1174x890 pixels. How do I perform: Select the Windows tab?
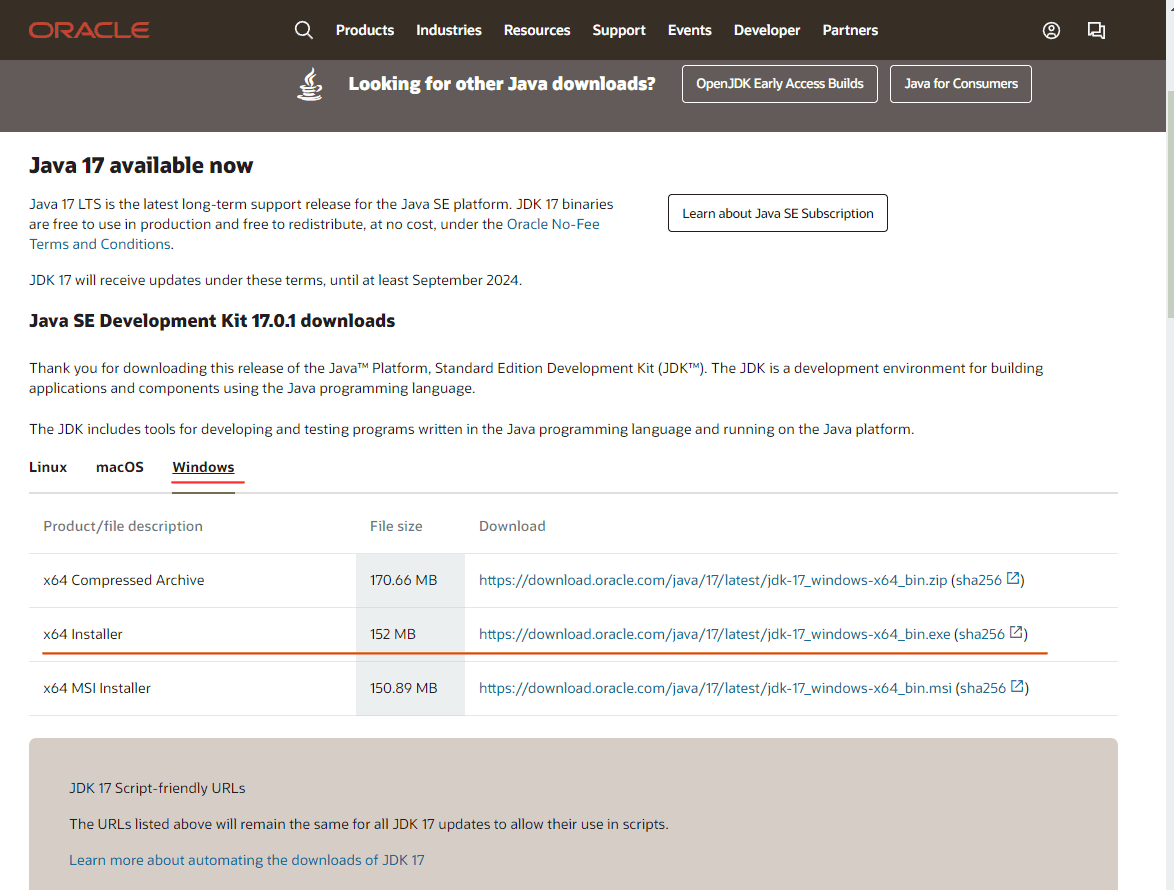coord(203,467)
